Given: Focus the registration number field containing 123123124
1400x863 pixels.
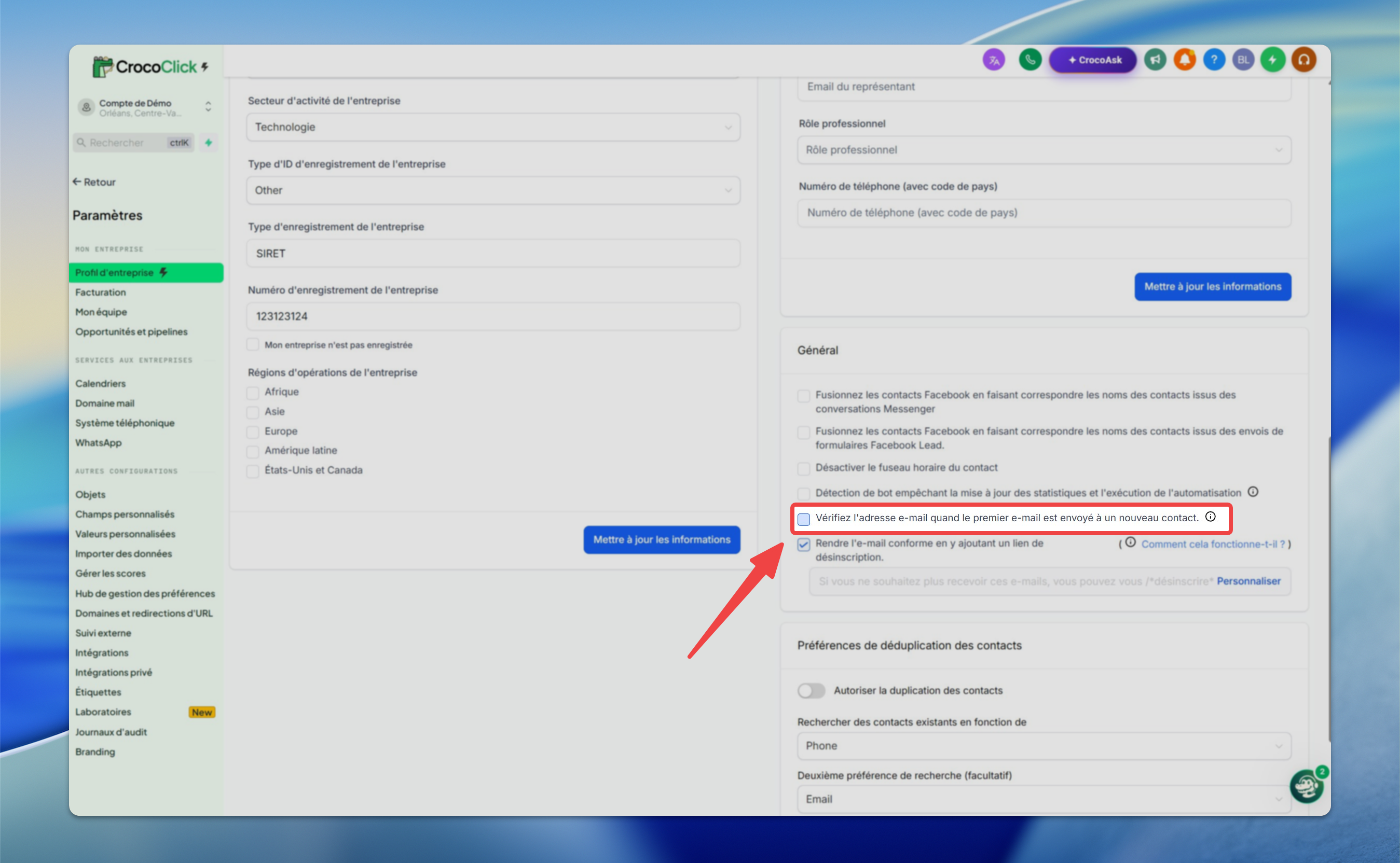Looking at the screenshot, I should (493, 317).
